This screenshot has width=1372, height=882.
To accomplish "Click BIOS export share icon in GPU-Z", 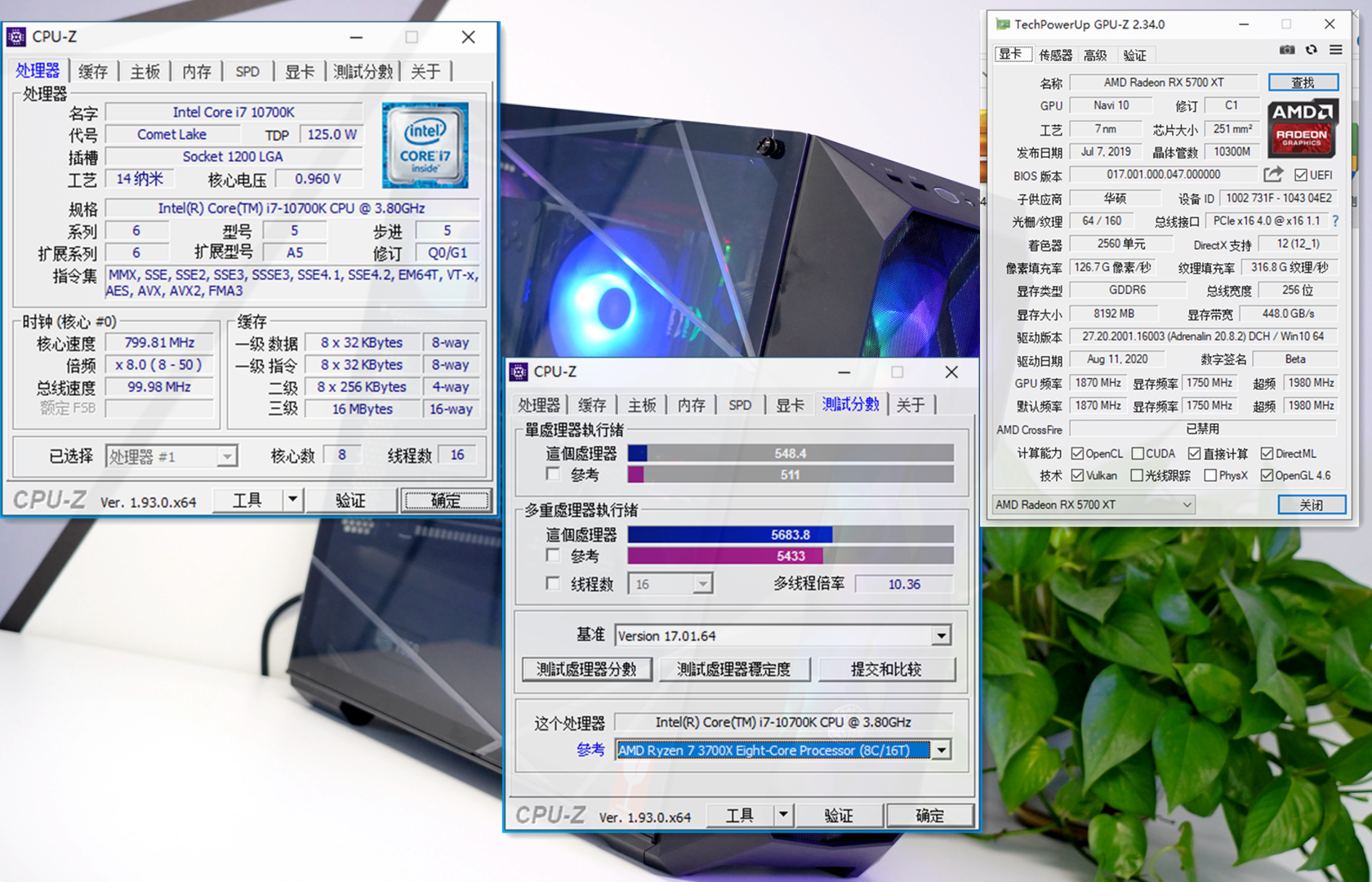I will coord(1273,174).
